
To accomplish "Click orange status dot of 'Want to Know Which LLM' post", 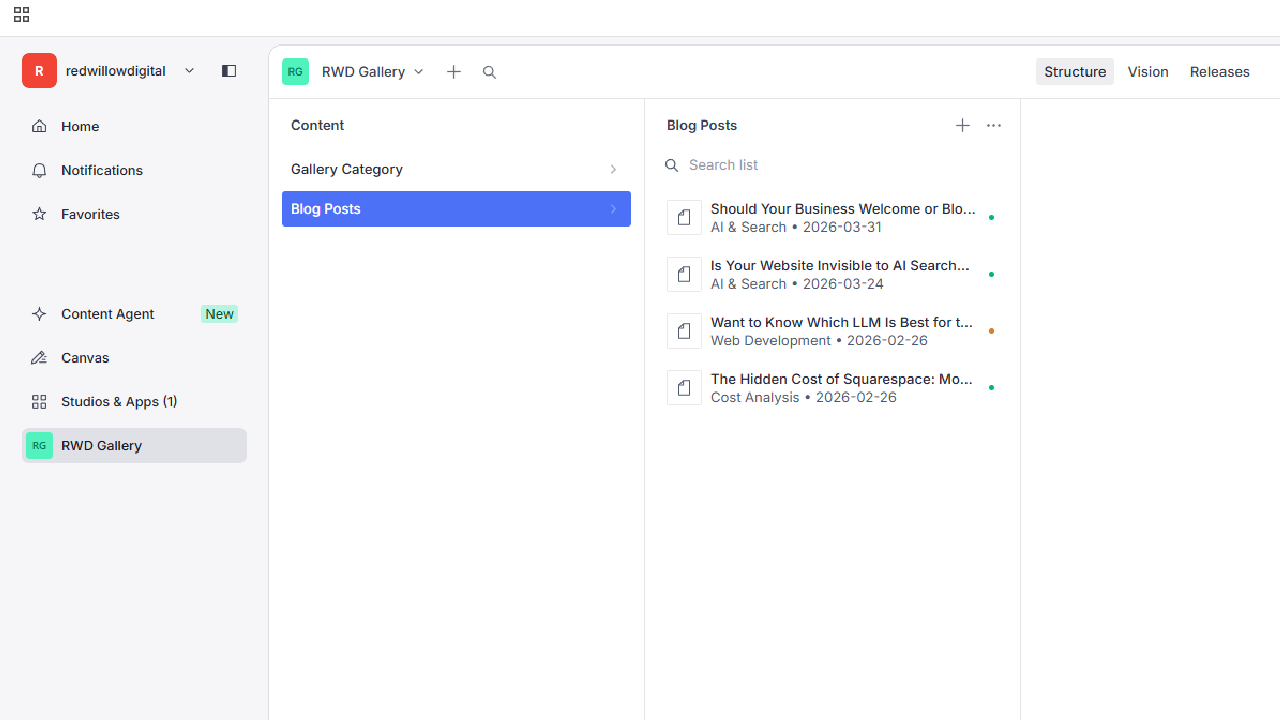I will [991, 331].
